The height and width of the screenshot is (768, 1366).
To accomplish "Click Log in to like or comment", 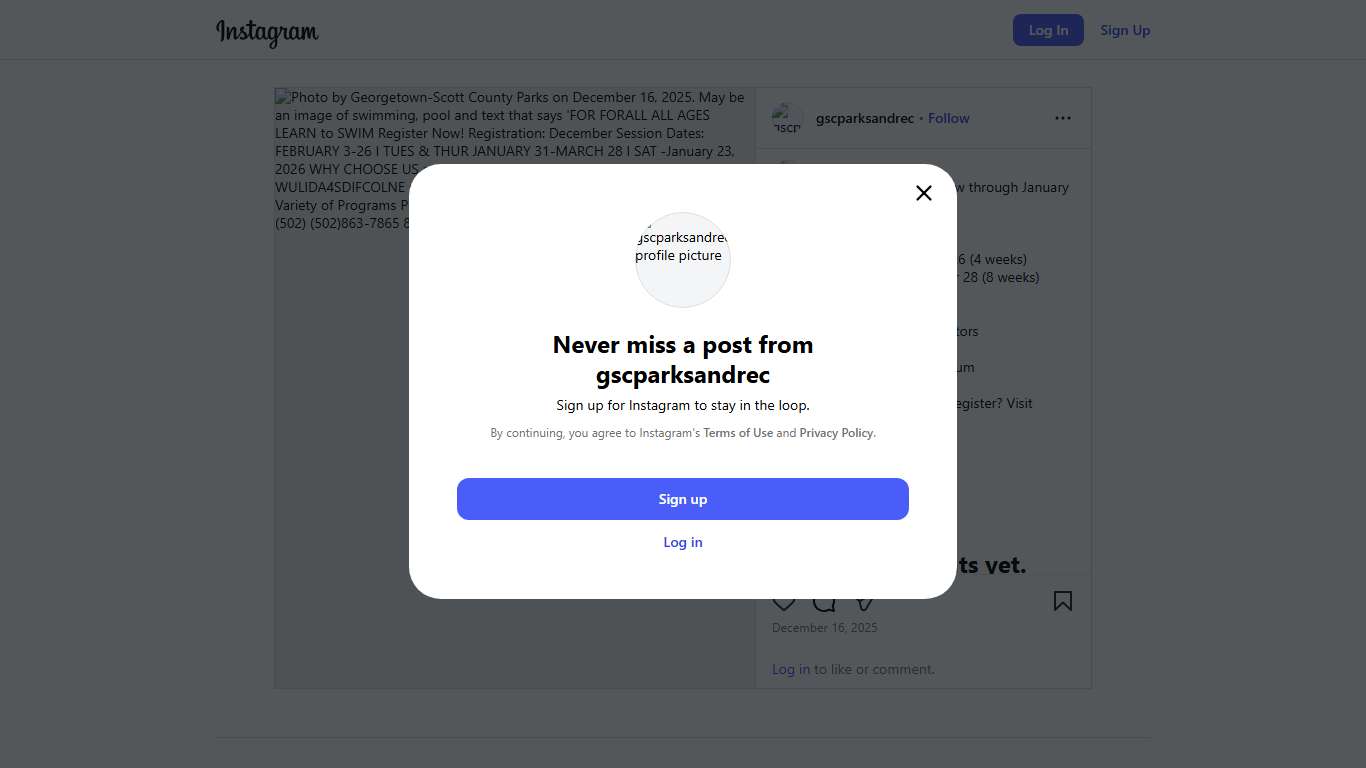I will (790, 669).
